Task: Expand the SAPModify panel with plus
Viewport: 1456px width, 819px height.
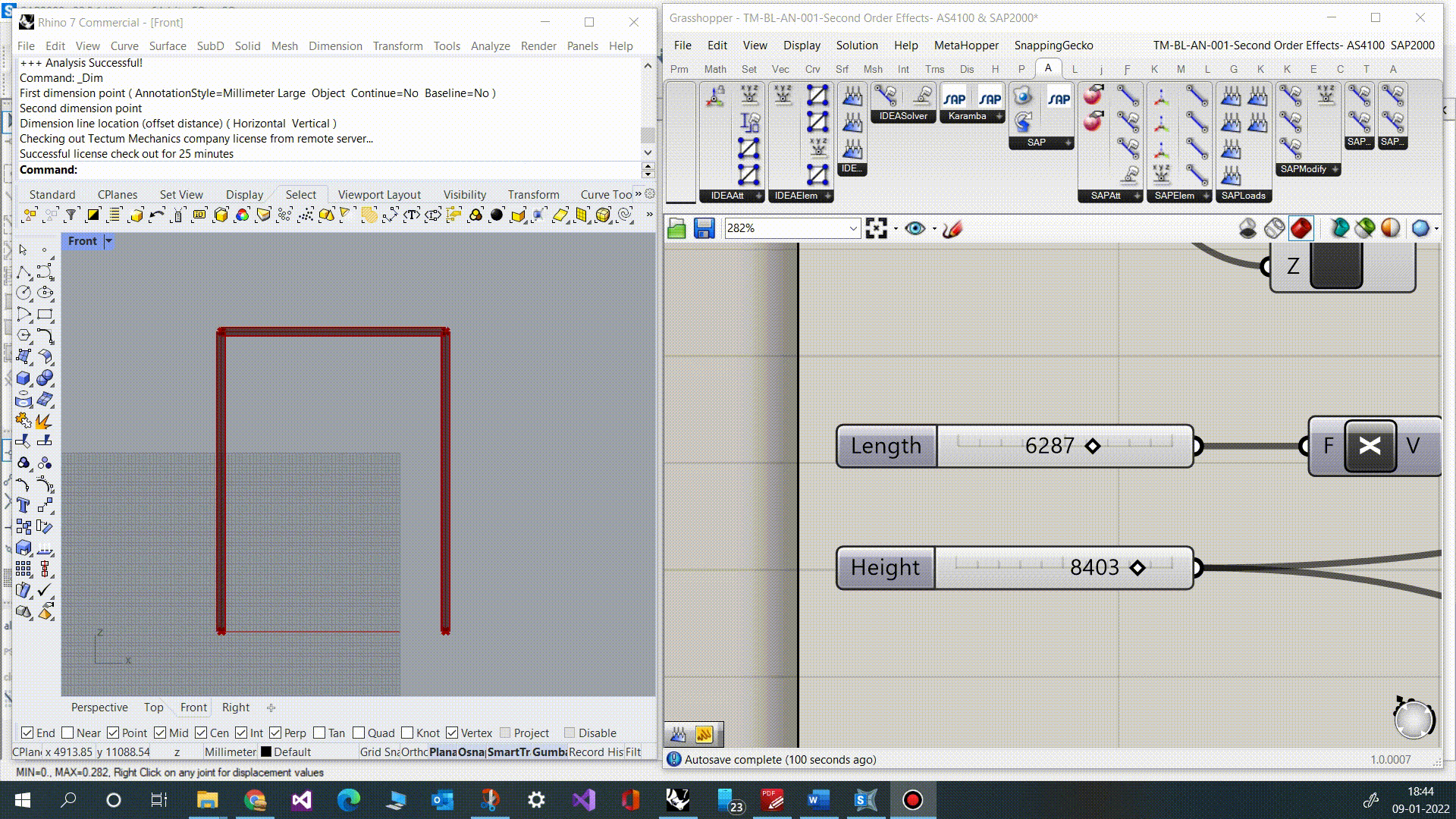Action: pyautogui.click(x=1335, y=169)
